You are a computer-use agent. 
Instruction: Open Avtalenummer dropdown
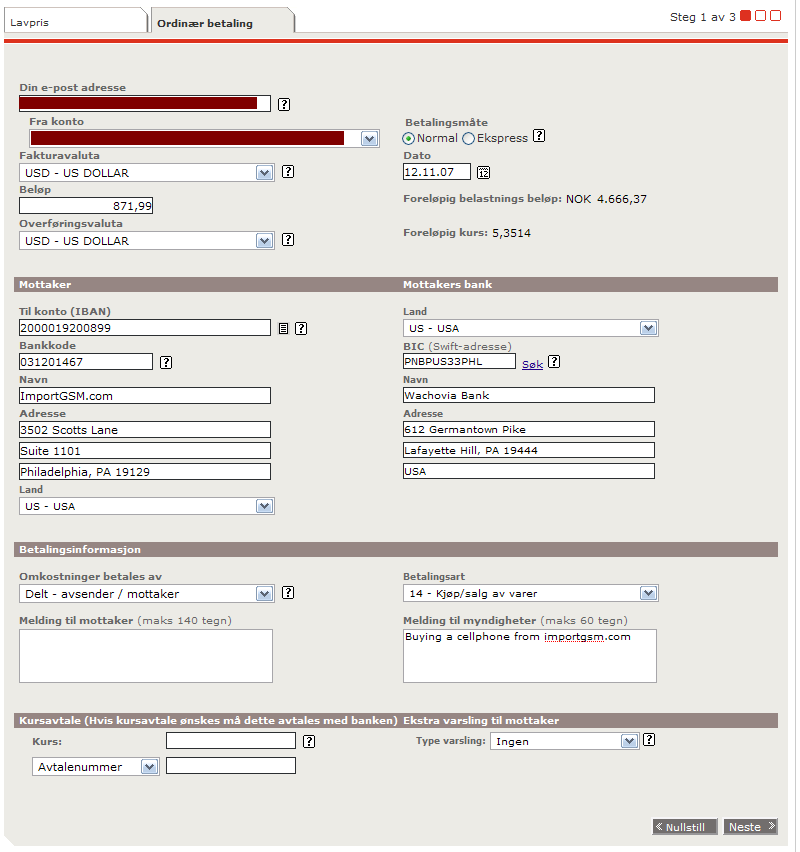(149, 767)
